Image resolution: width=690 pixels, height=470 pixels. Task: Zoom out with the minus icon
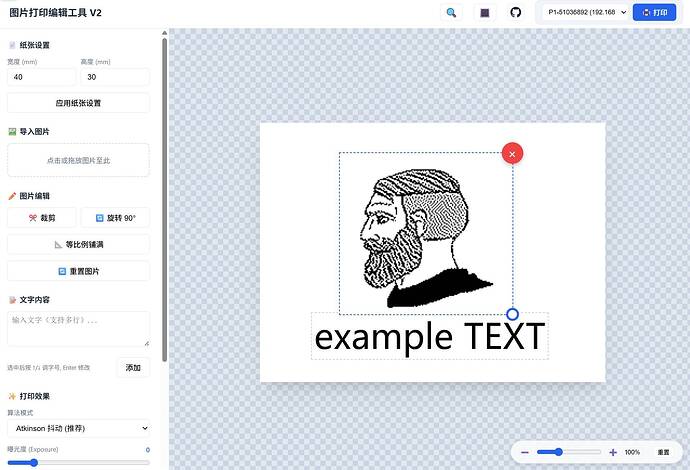point(525,452)
